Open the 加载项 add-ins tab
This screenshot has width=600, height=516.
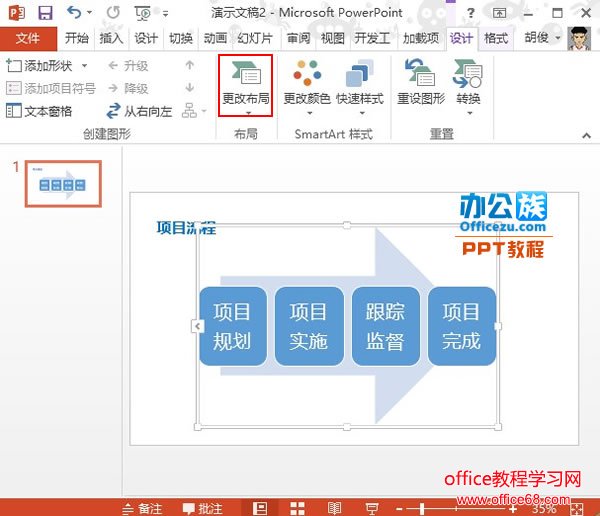point(421,38)
